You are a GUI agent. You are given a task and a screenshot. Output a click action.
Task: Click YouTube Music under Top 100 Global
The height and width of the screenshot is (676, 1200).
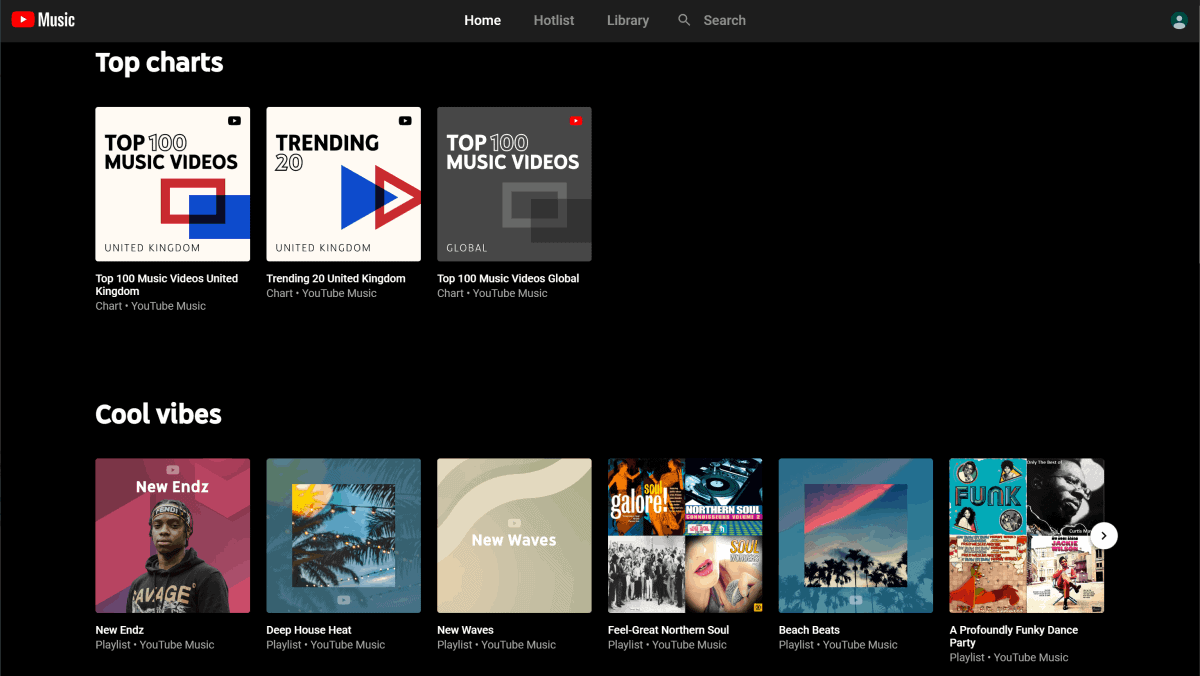pyautogui.click(x=510, y=294)
